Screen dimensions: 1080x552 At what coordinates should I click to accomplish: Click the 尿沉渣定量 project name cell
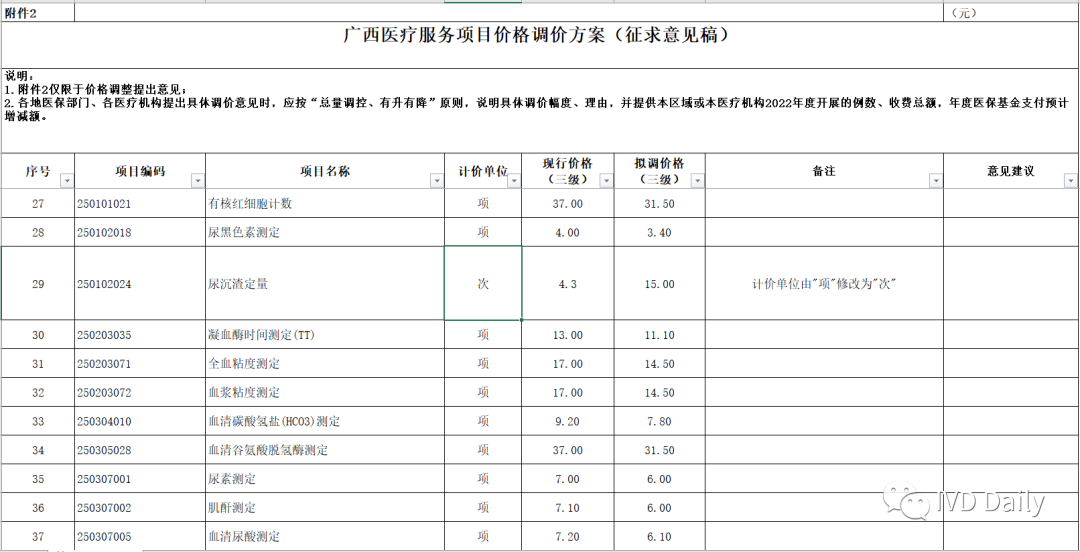324,284
